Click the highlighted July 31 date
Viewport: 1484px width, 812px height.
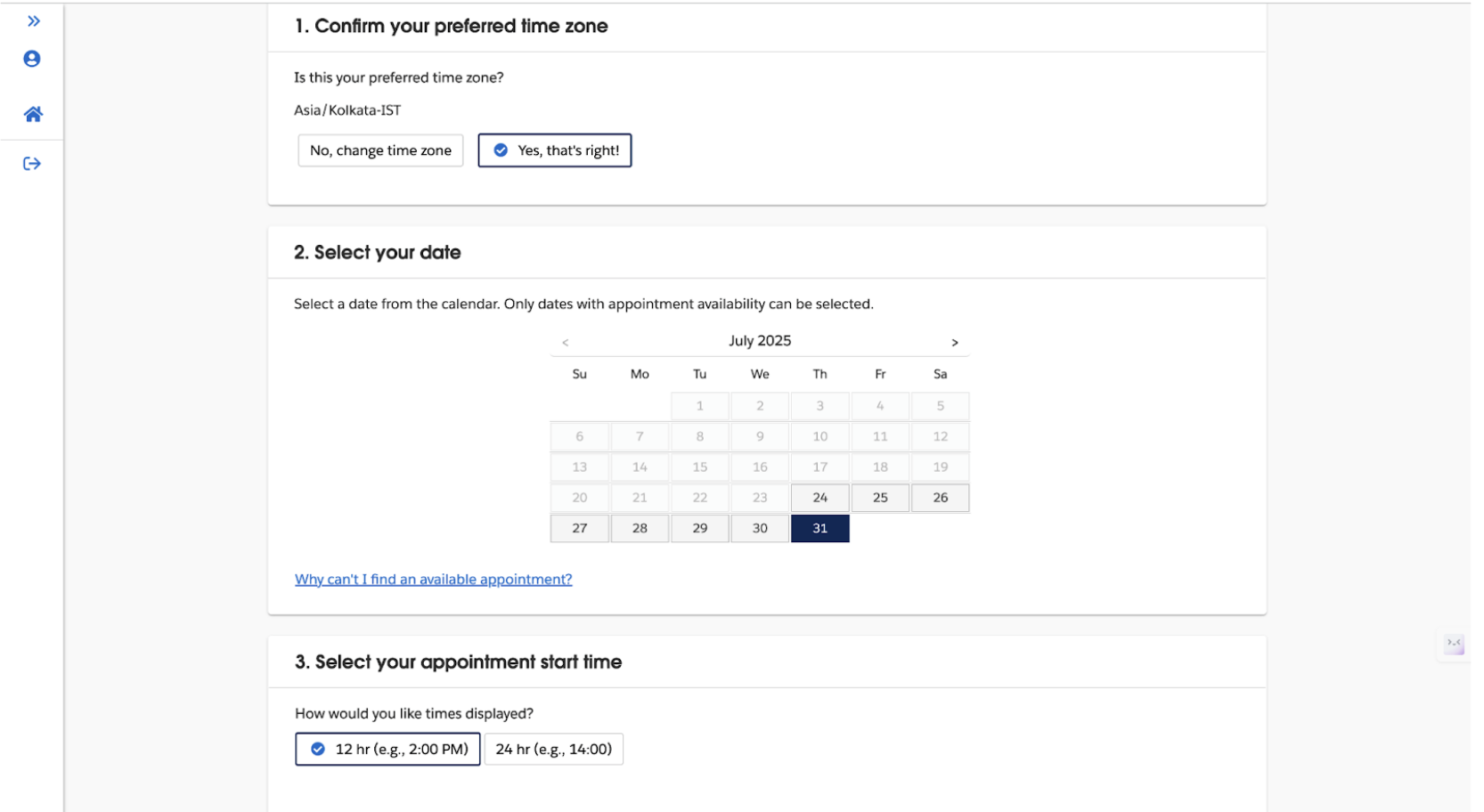click(x=819, y=528)
